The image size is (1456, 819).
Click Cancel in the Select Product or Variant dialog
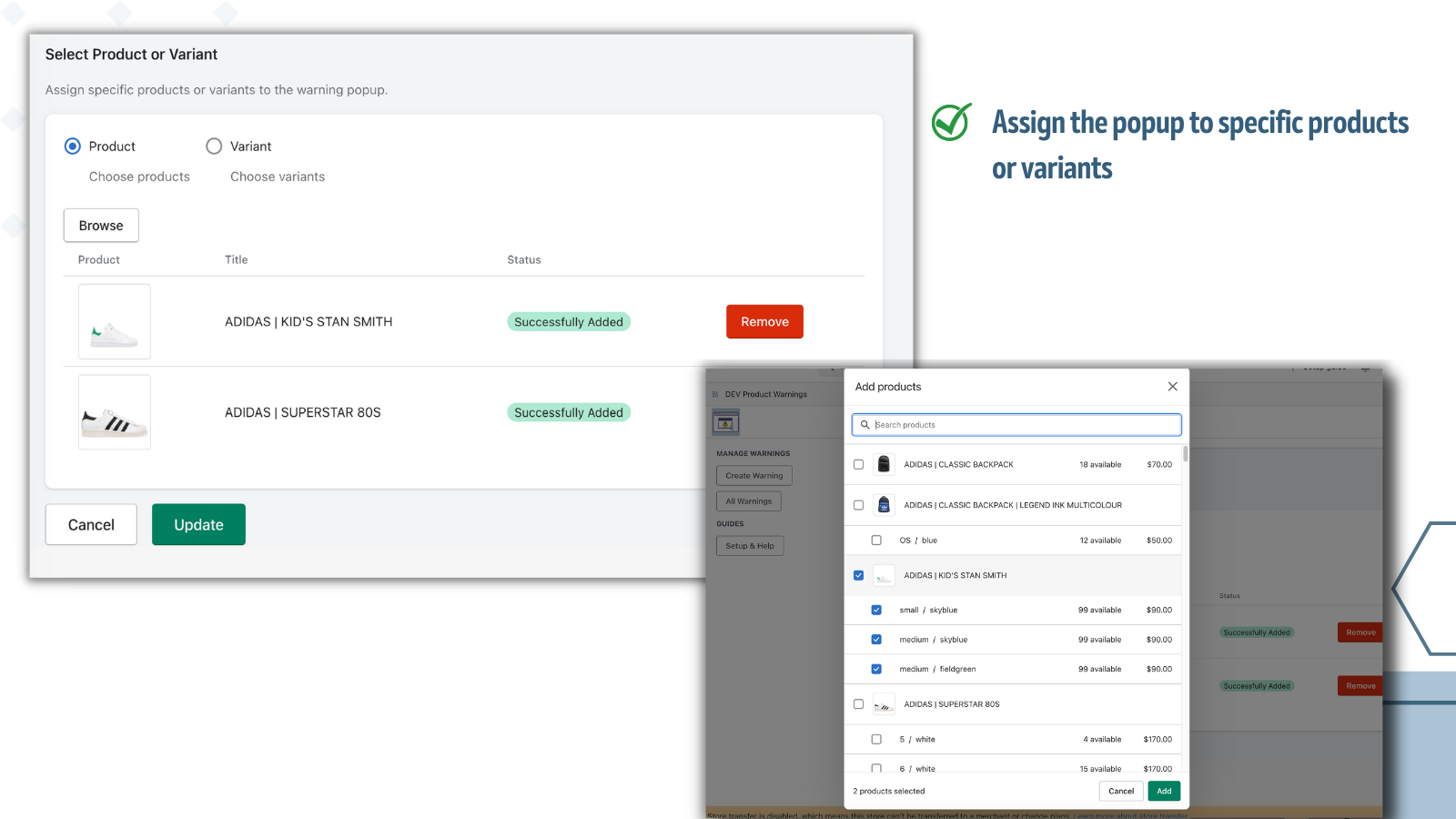[x=91, y=524]
